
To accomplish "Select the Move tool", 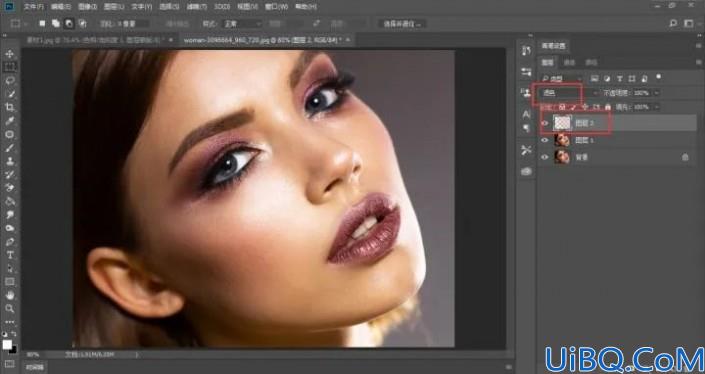I will tap(9, 54).
